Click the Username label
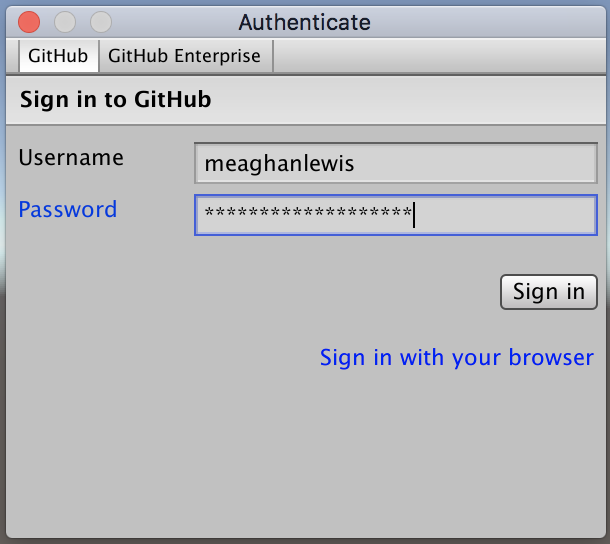Viewport: 610px width, 544px height. click(71, 158)
